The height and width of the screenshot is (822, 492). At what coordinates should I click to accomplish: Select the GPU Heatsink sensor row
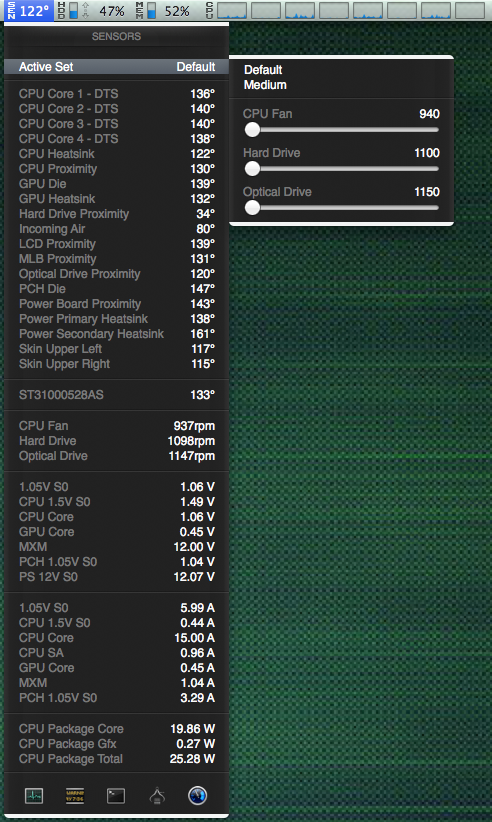(116, 199)
